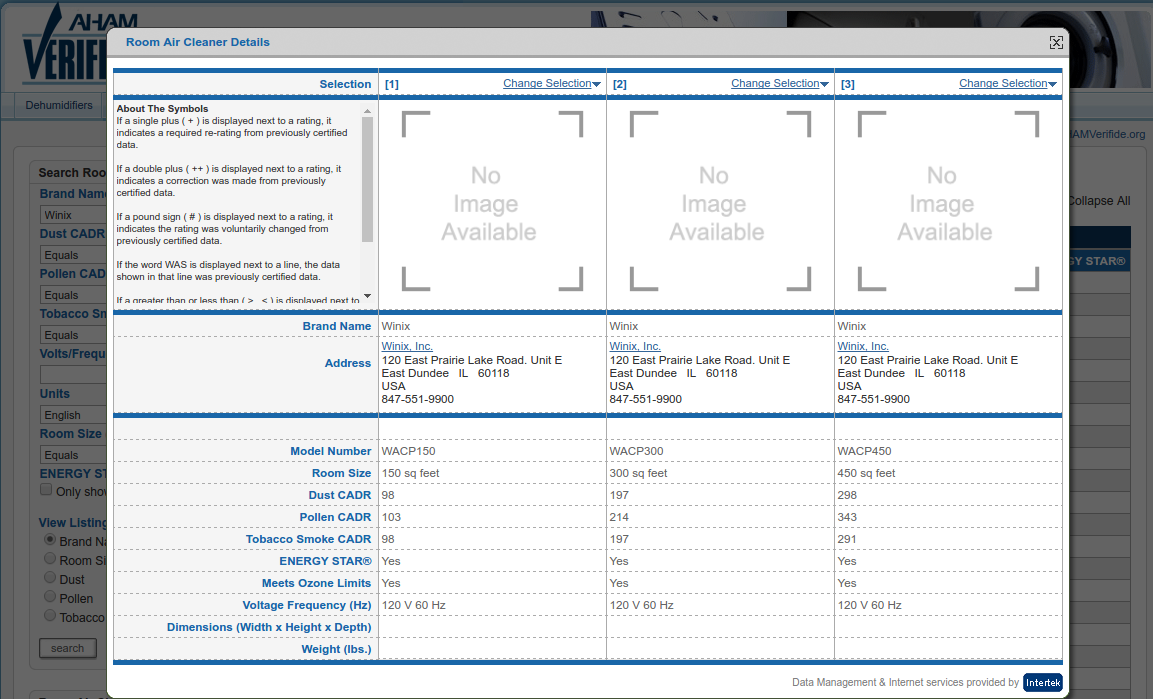Viewport: 1153px width, 699px height.
Task: Open the Pollen CADR Equals dropdown in search panel
Action: [74, 295]
